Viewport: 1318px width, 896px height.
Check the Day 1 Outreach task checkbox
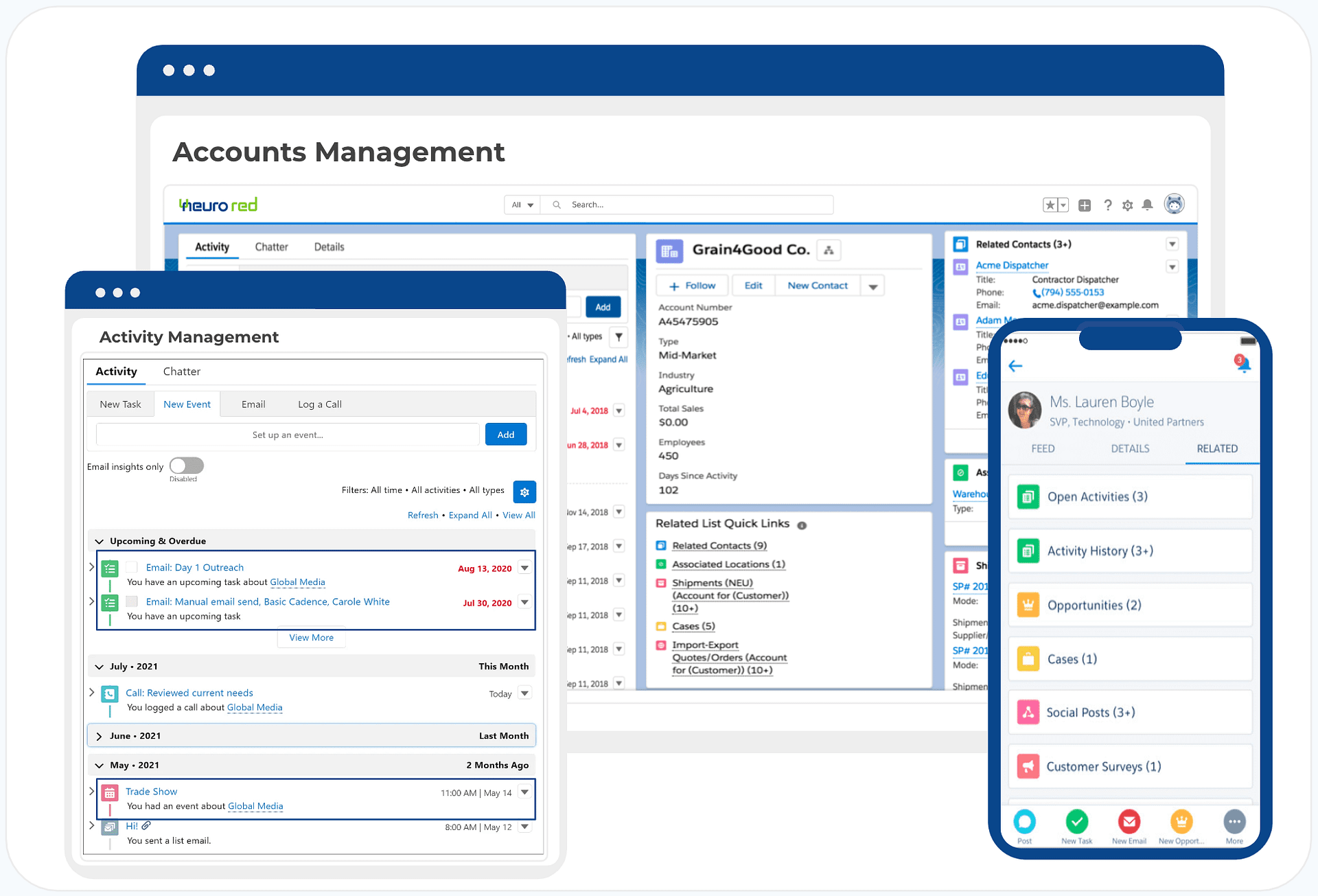tap(131, 567)
